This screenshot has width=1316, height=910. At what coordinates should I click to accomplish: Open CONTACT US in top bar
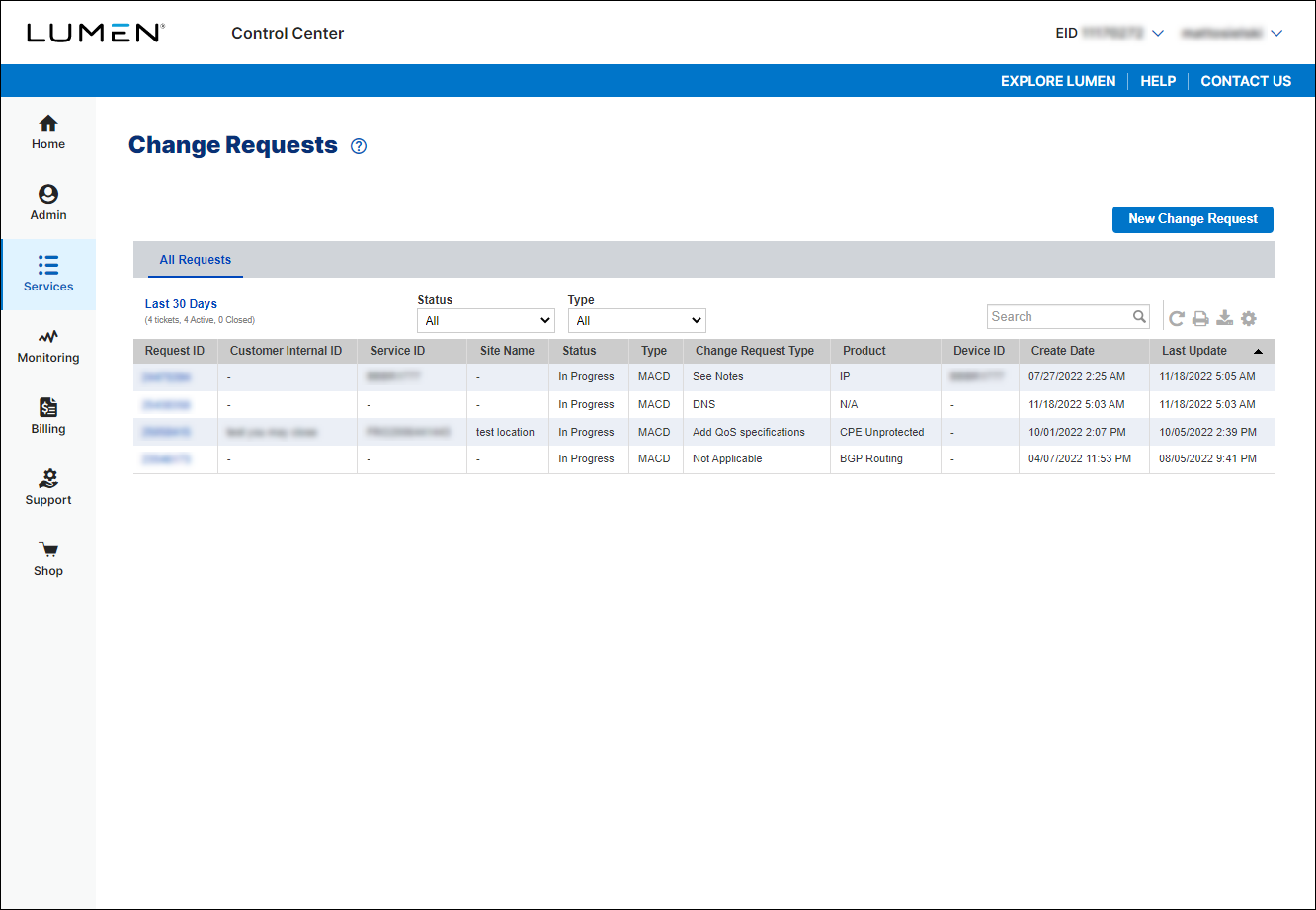pyautogui.click(x=1246, y=81)
